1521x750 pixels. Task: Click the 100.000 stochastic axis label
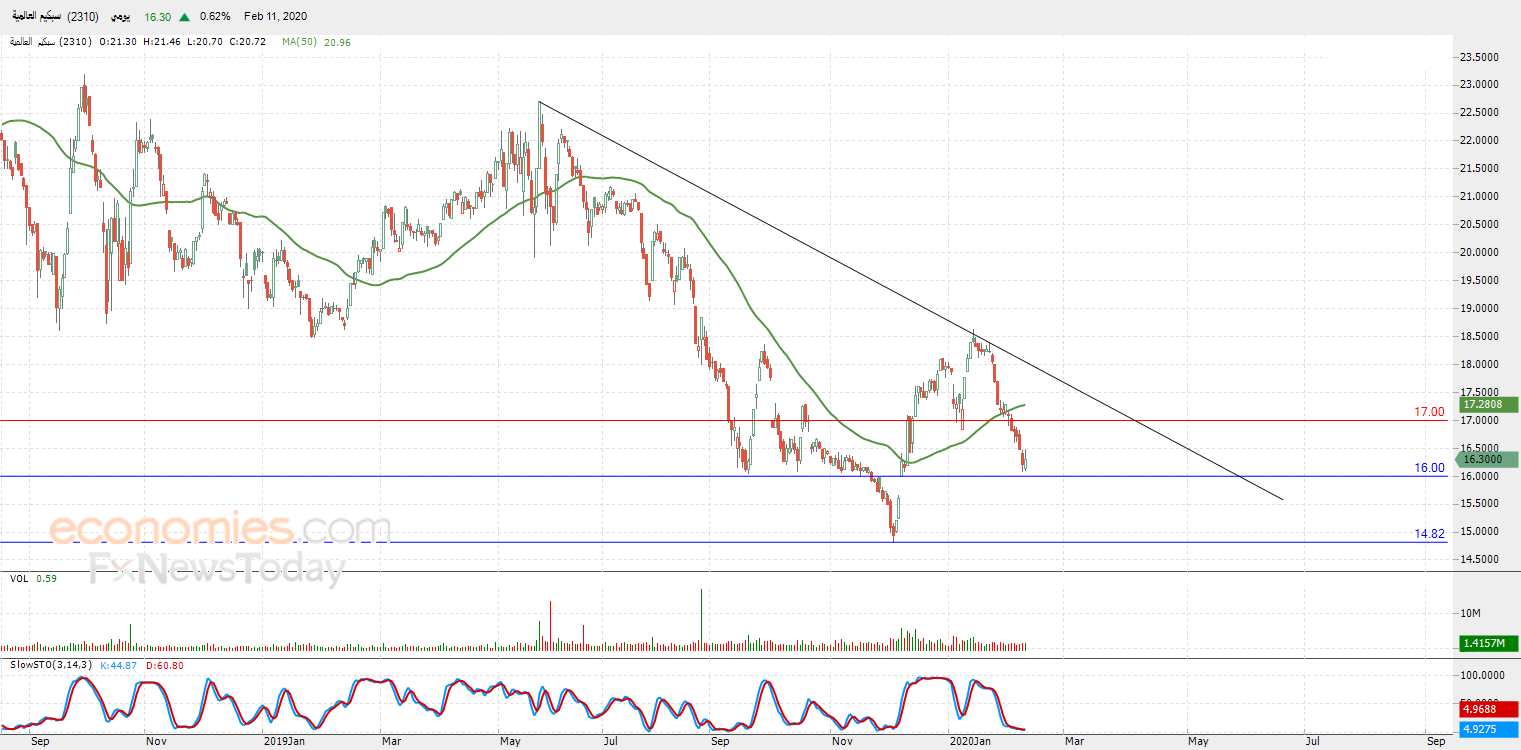pyautogui.click(x=1483, y=677)
